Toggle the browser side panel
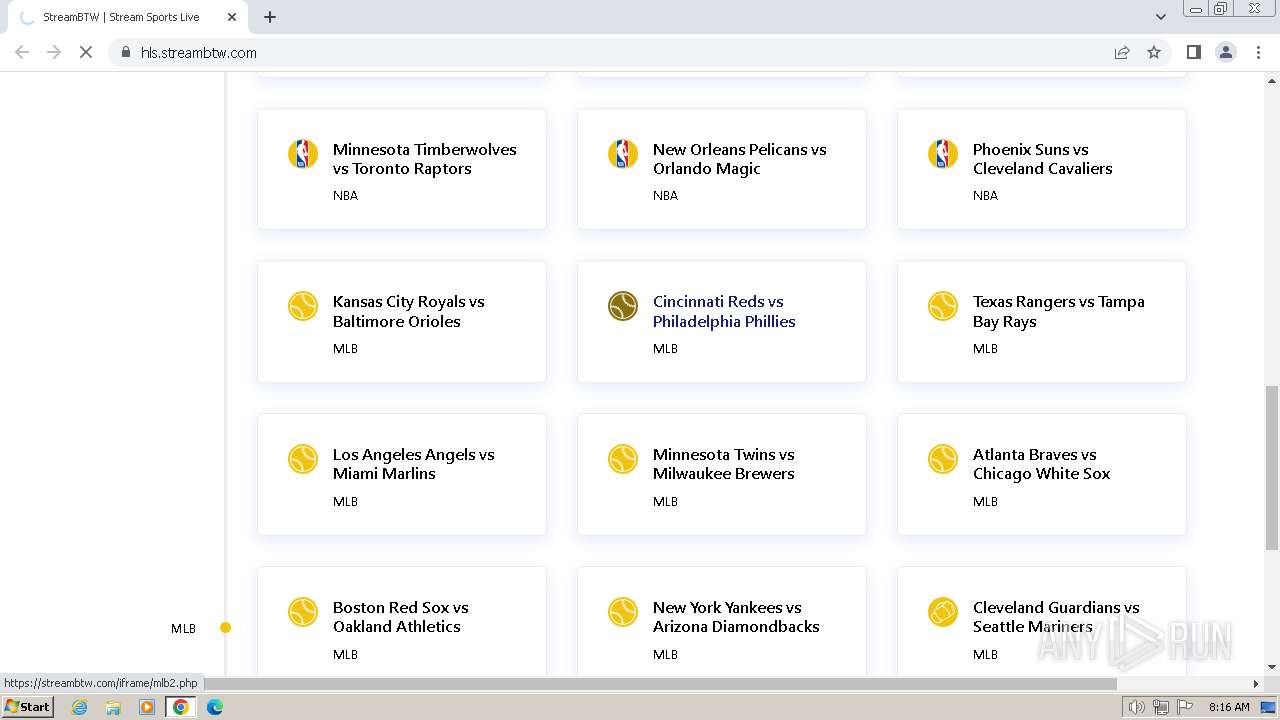 click(1193, 52)
